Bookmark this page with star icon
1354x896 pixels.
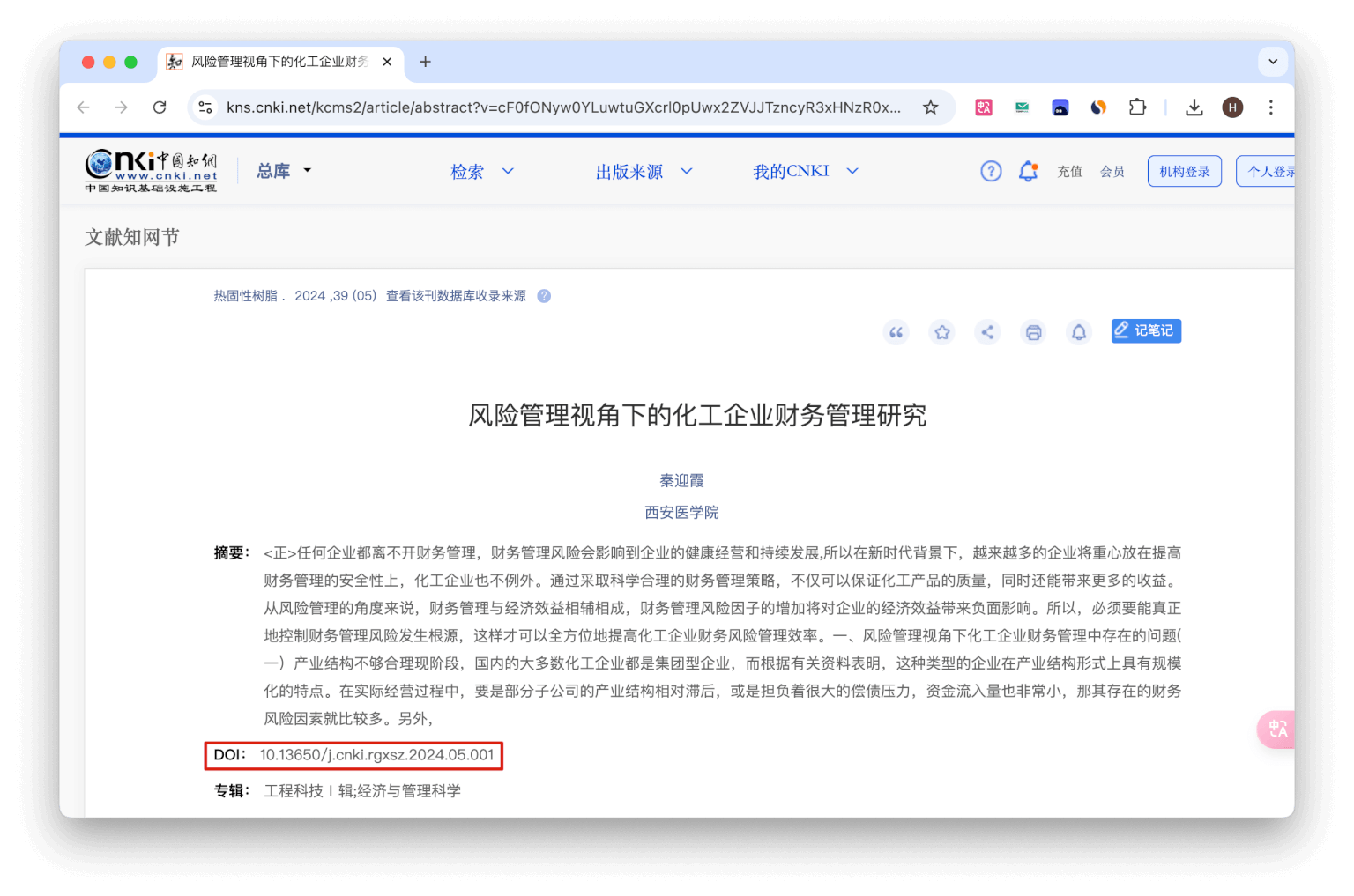pos(930,107)
